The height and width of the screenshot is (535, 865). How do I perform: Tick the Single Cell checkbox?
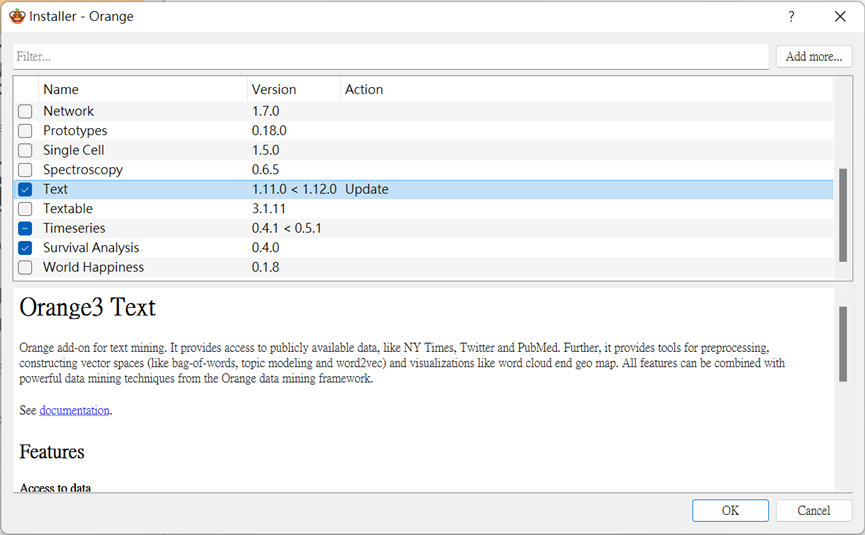tap(25, 151)
